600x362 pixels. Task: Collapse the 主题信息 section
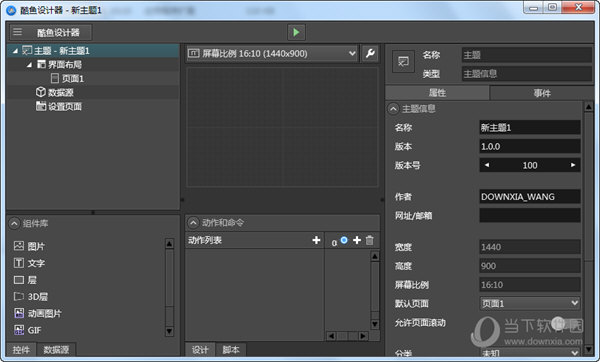point(393,109)
